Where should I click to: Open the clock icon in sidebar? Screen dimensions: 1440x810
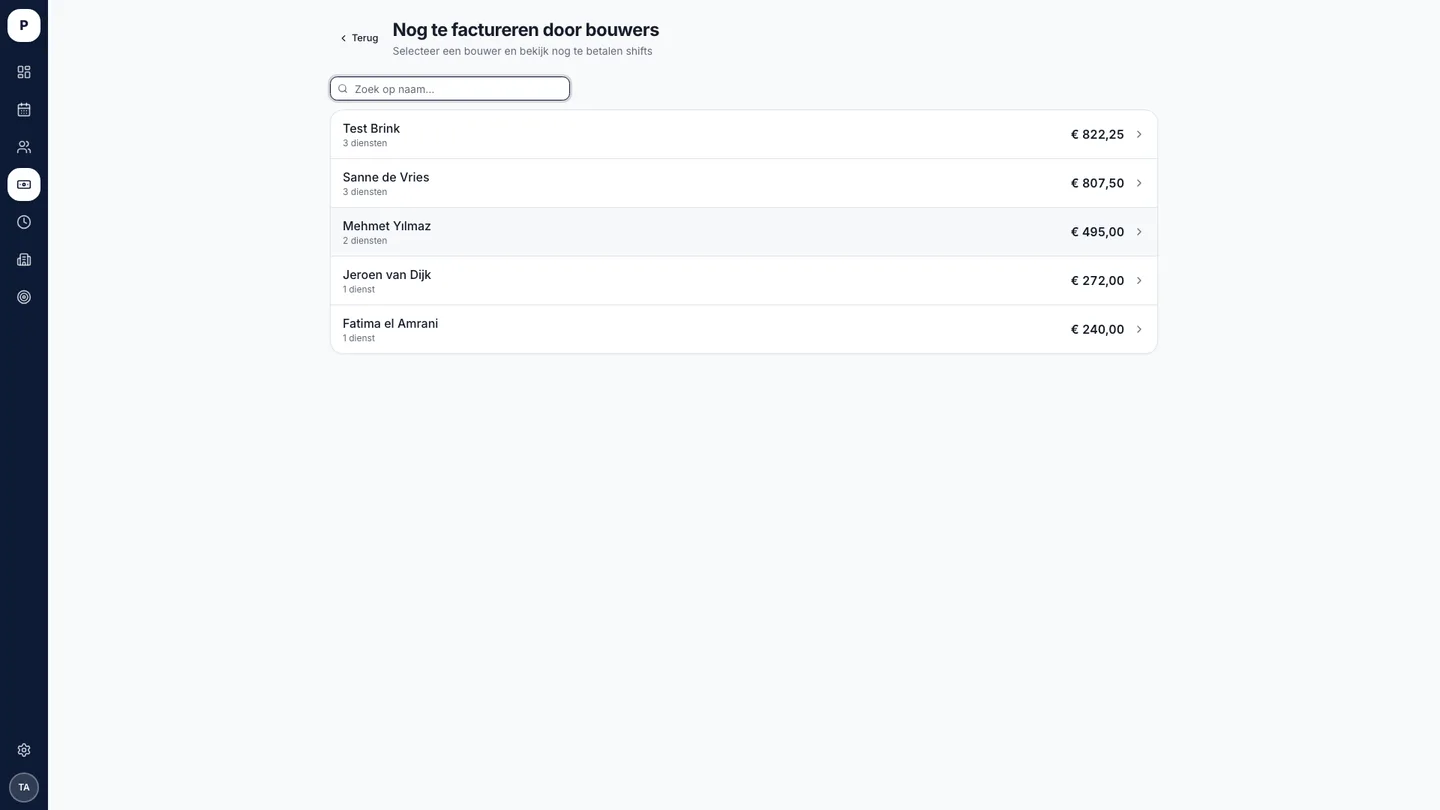coord(24,222)
